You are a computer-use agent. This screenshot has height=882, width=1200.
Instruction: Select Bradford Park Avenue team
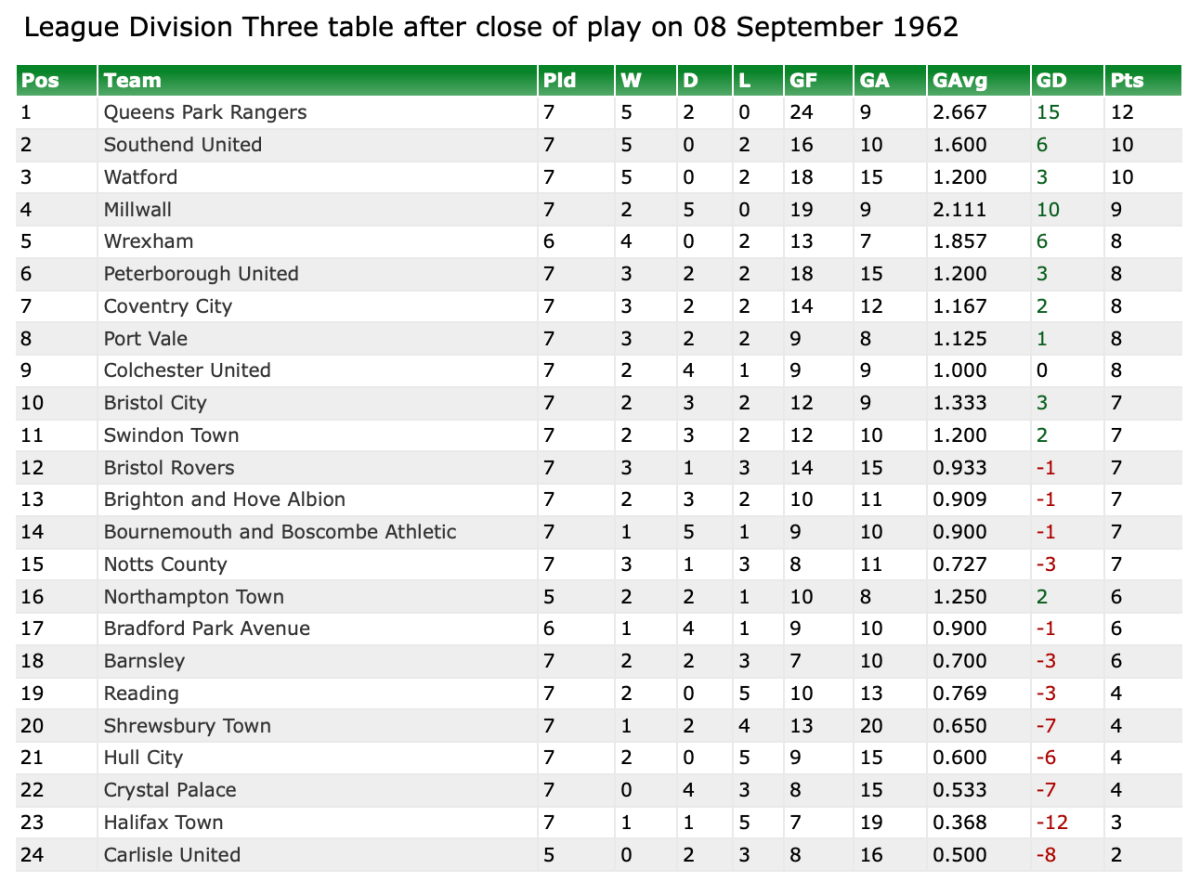point(207,628)
